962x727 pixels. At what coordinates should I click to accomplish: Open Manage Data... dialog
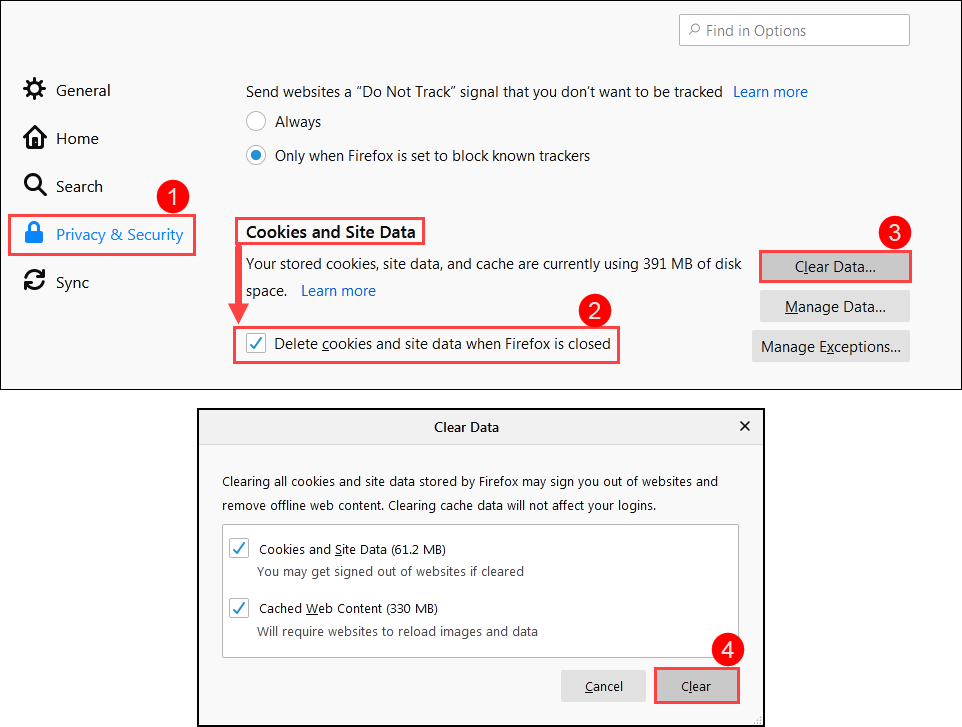[x=835, y=307]
